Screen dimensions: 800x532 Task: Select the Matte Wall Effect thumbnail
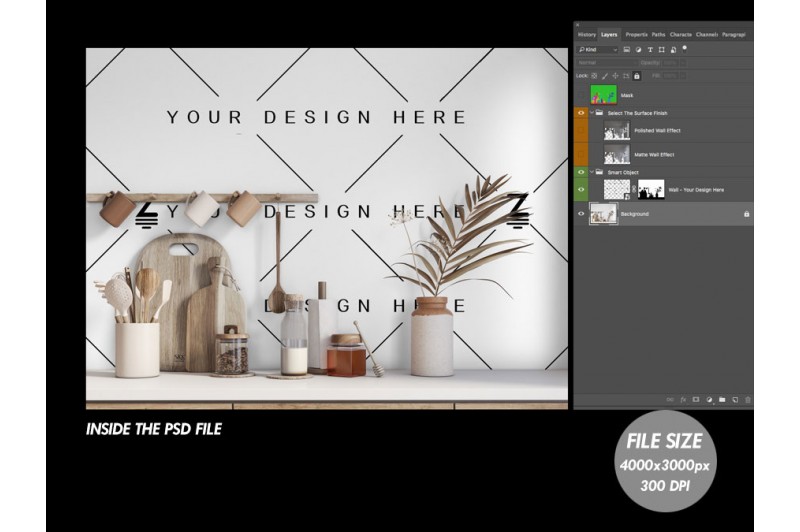[x=617, y=155]
